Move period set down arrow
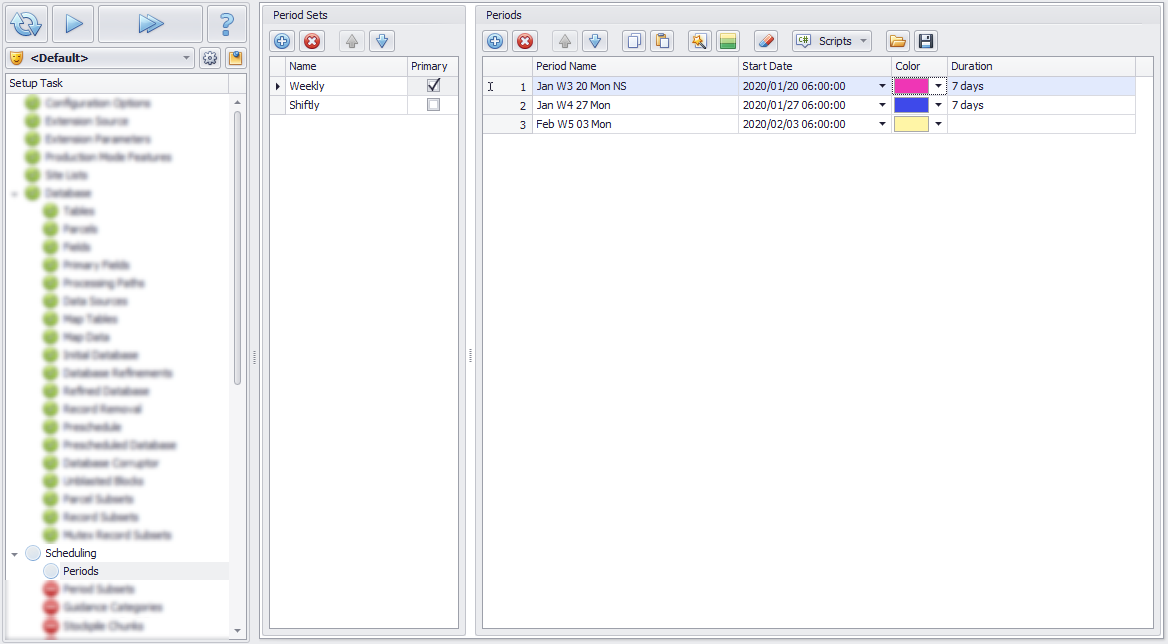Screen dimensions: 1168x644 tap(381, 41)
